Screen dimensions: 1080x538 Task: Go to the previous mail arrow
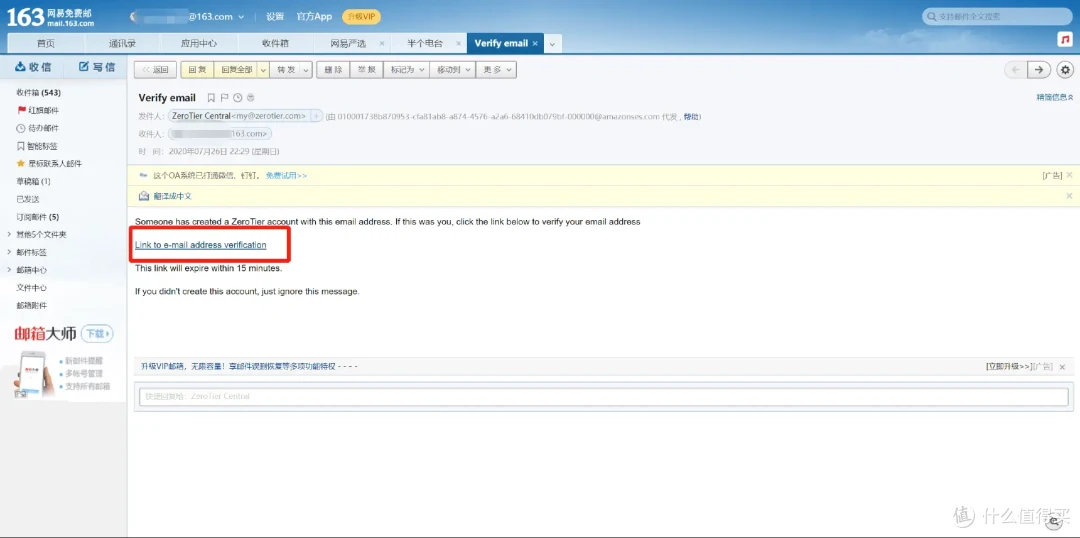coord(1015,70)
